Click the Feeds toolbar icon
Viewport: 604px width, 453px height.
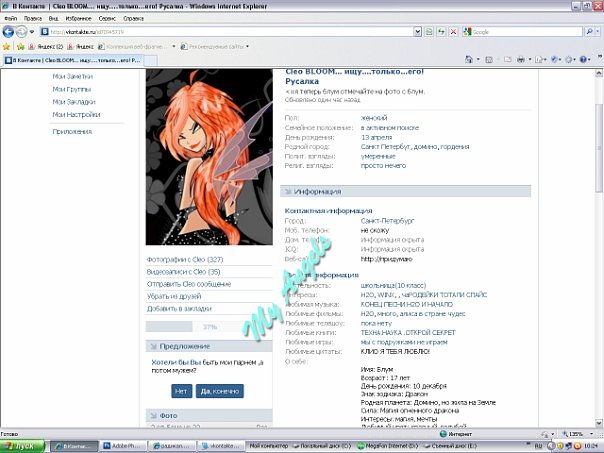tap(489, 60)
